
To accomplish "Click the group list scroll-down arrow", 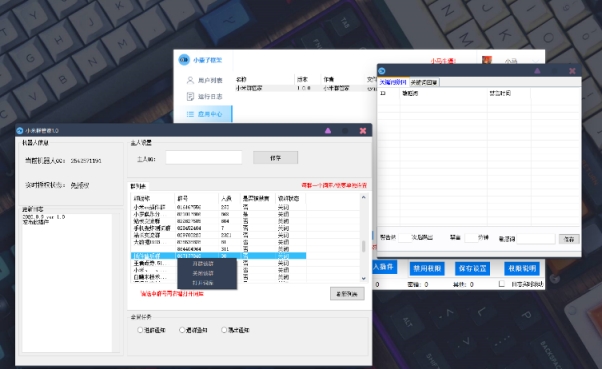I will click(364, 278).
